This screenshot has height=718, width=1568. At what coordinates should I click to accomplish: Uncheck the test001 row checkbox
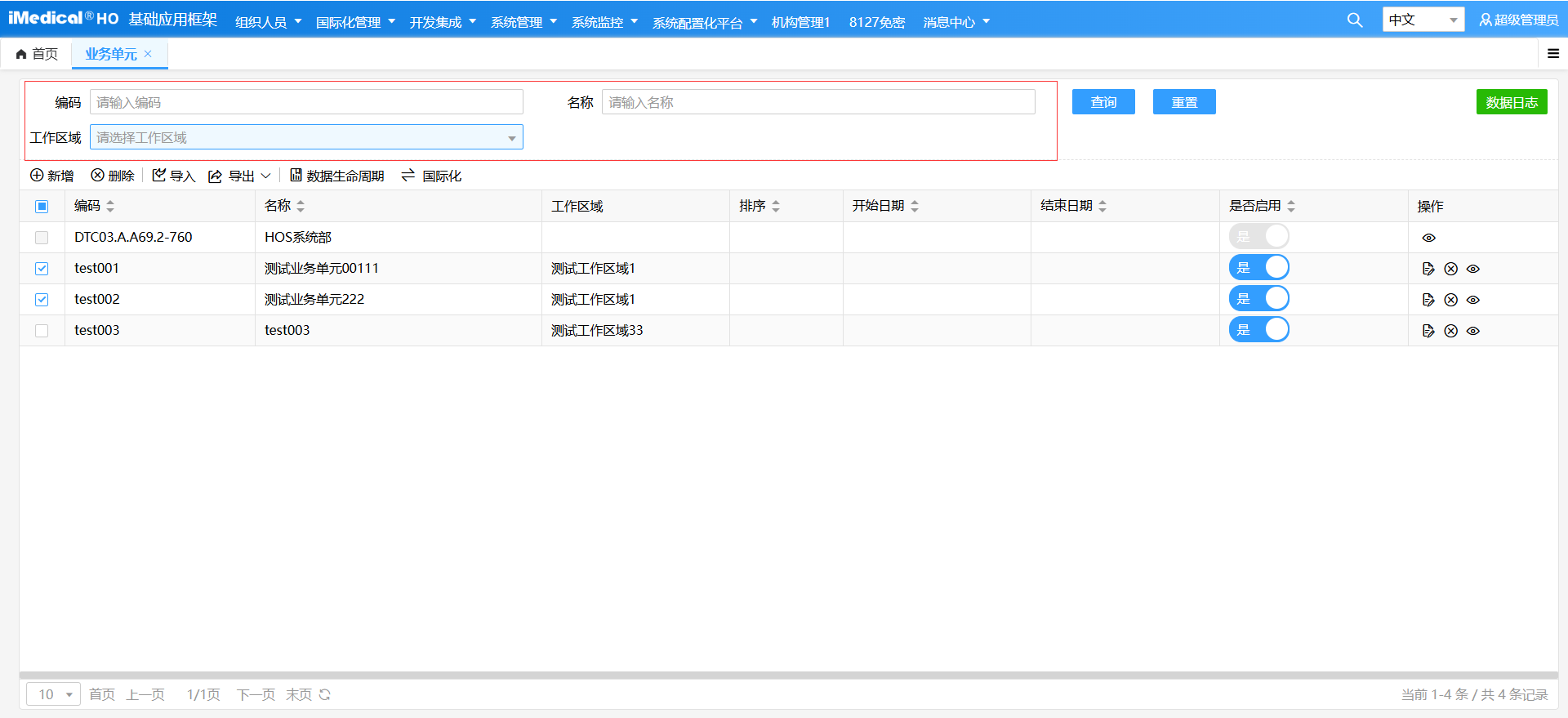pos(42,269)
